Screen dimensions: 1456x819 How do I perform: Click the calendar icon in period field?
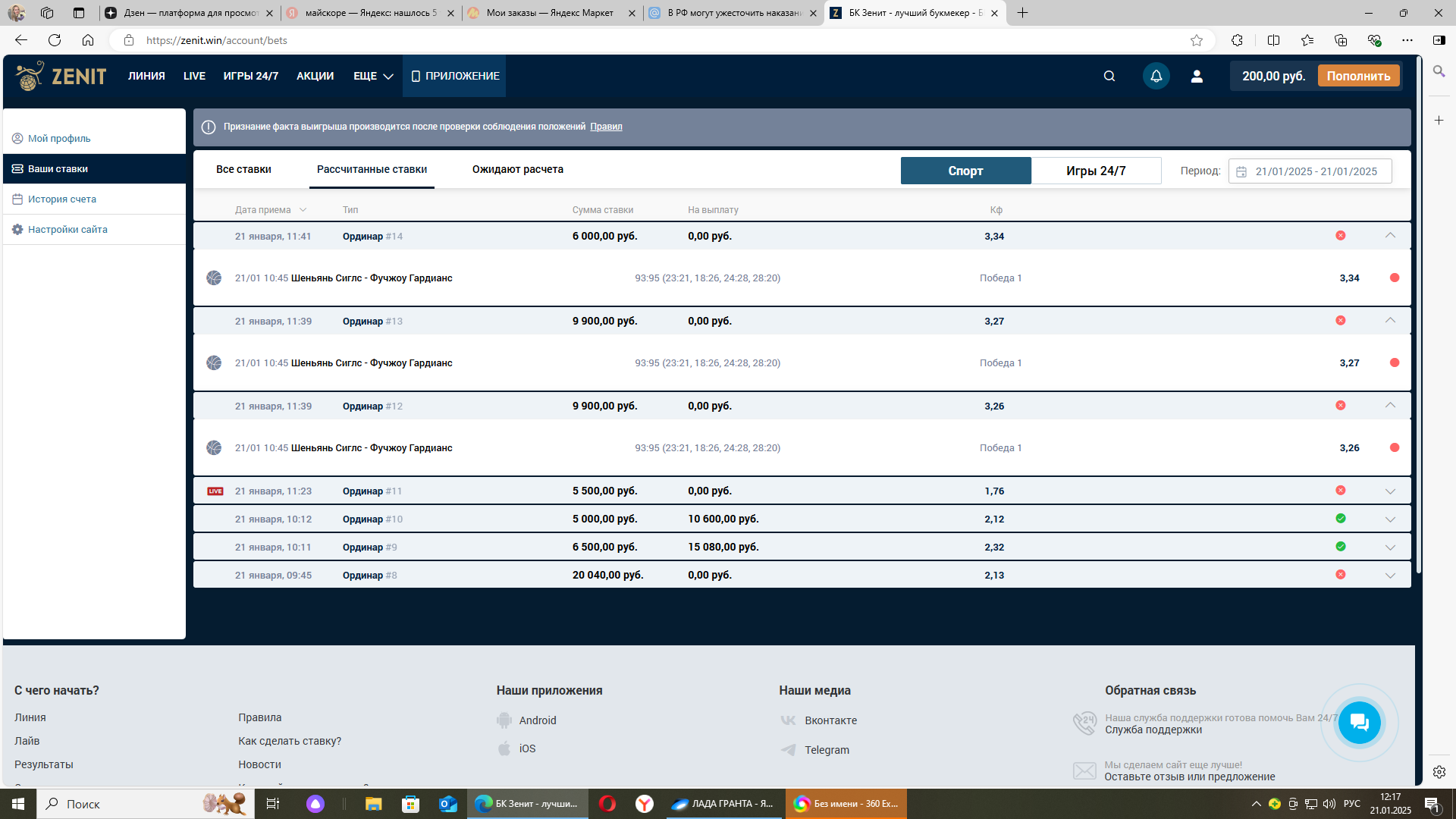(1241, 171)
